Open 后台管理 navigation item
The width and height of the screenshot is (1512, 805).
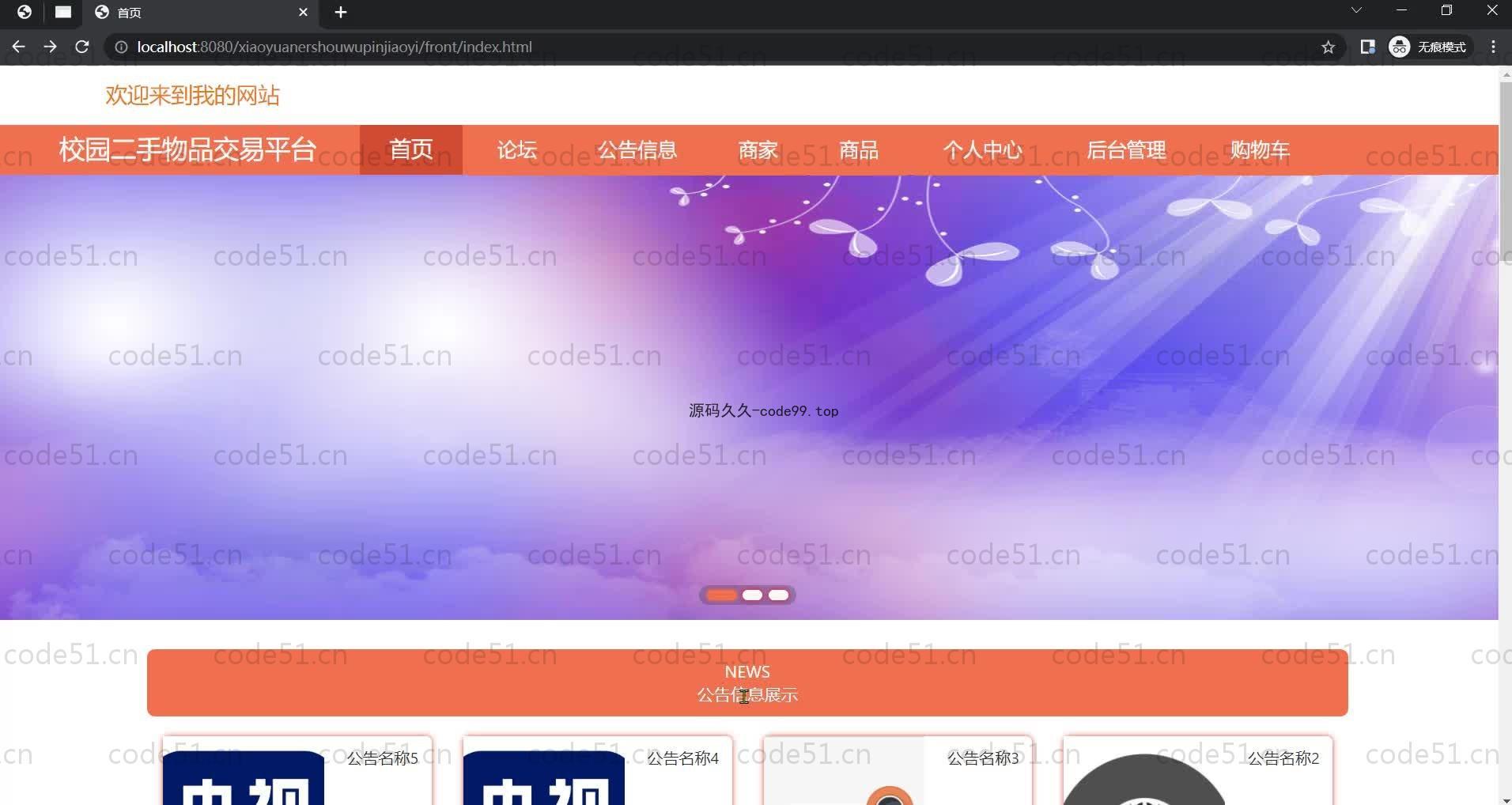pos(1126,149)
